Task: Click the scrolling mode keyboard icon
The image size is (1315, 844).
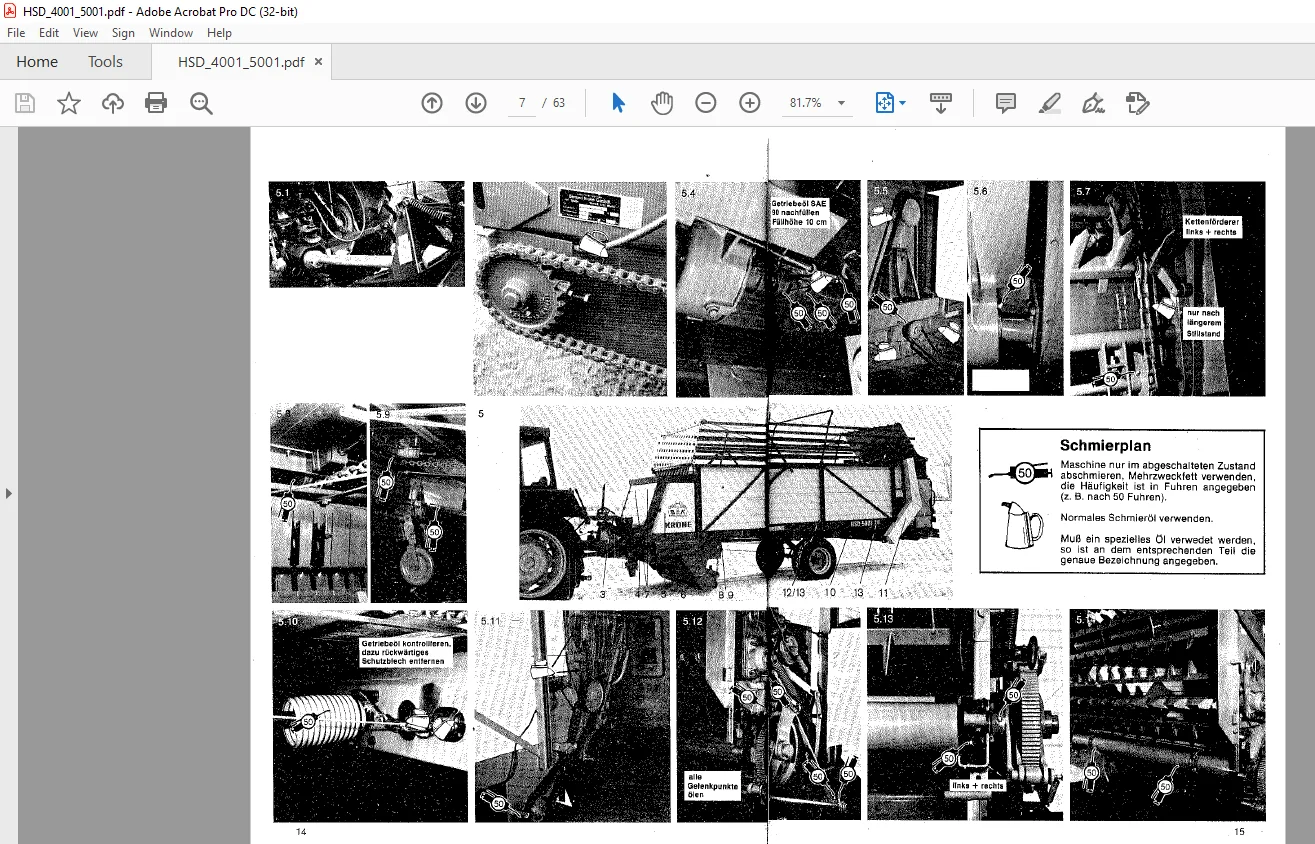Action: coord(941,103)
